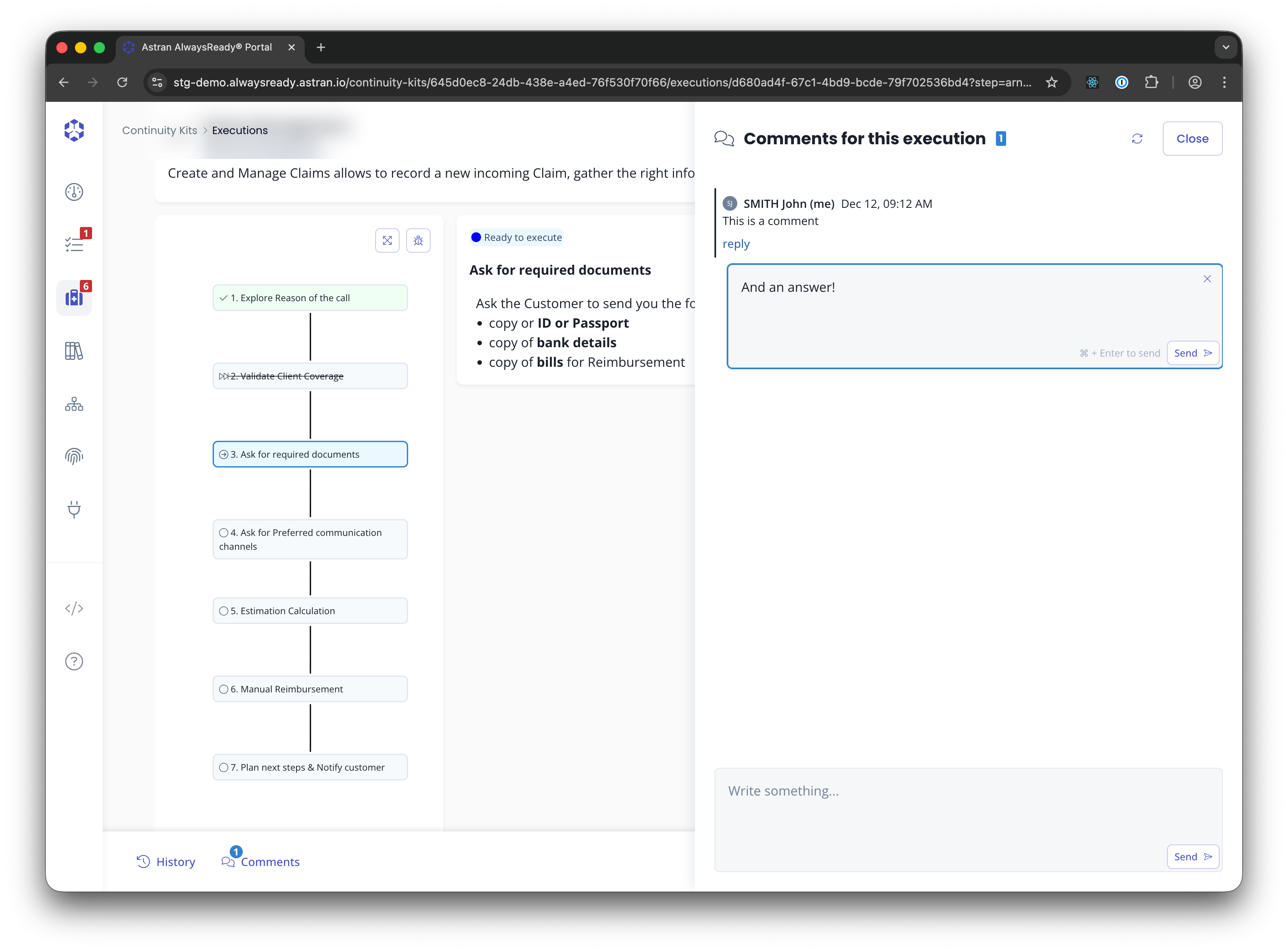The width and height of the screenshot is (1288, 952).
Task: Open the developer code sidebar icon
Action: pyautogui.click(x=74, y=608)
